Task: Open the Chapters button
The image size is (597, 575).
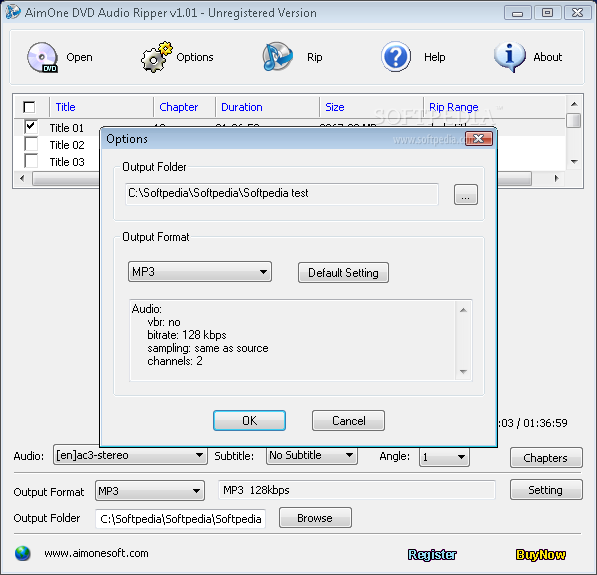Action: point(546,458)
